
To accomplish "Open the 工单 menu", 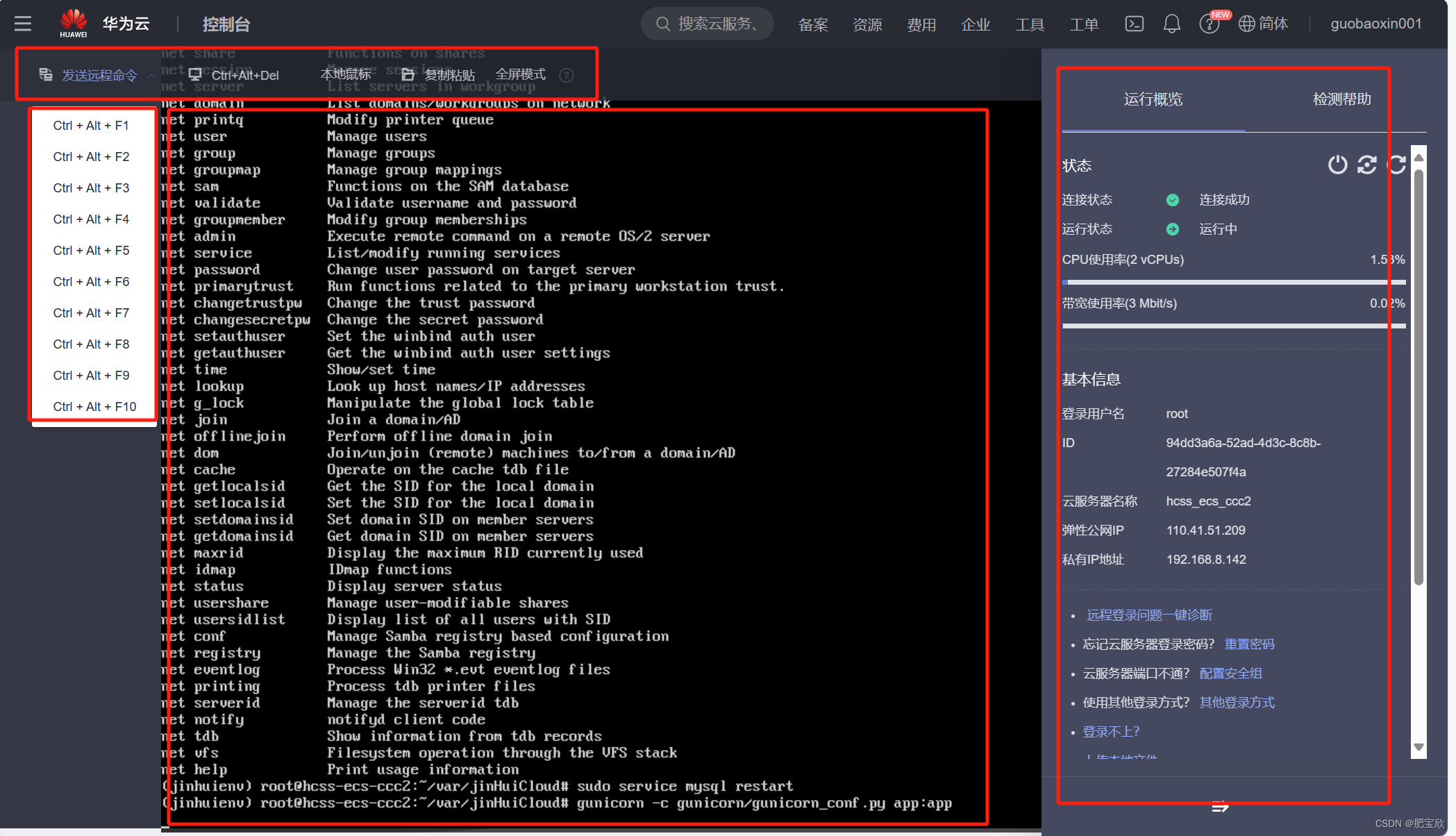I will tap(1084, 25).
